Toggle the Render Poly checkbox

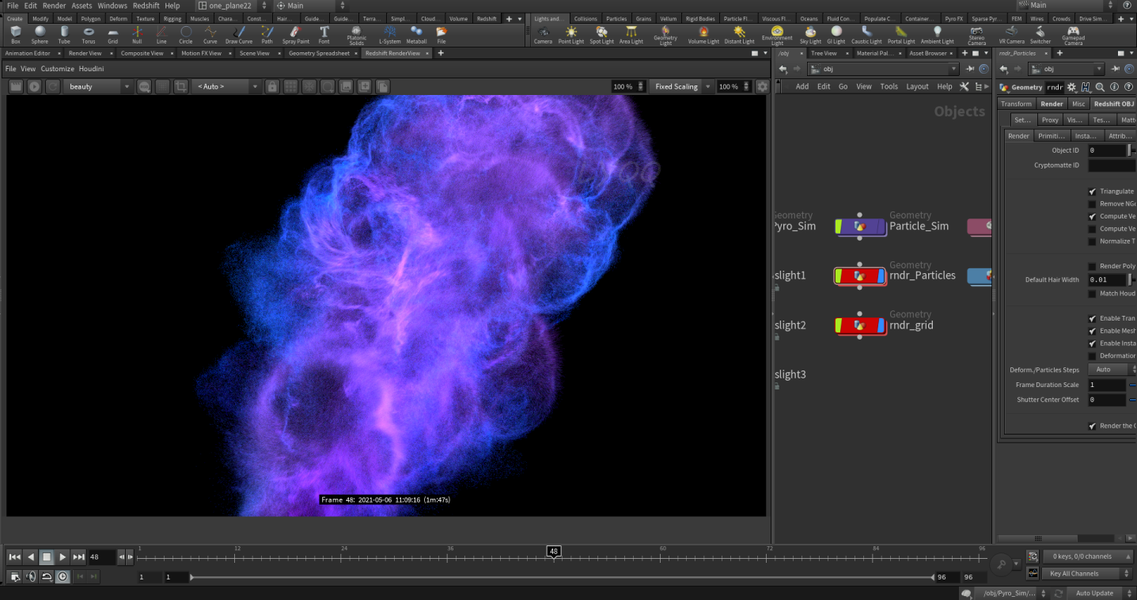click(1092, 266)
